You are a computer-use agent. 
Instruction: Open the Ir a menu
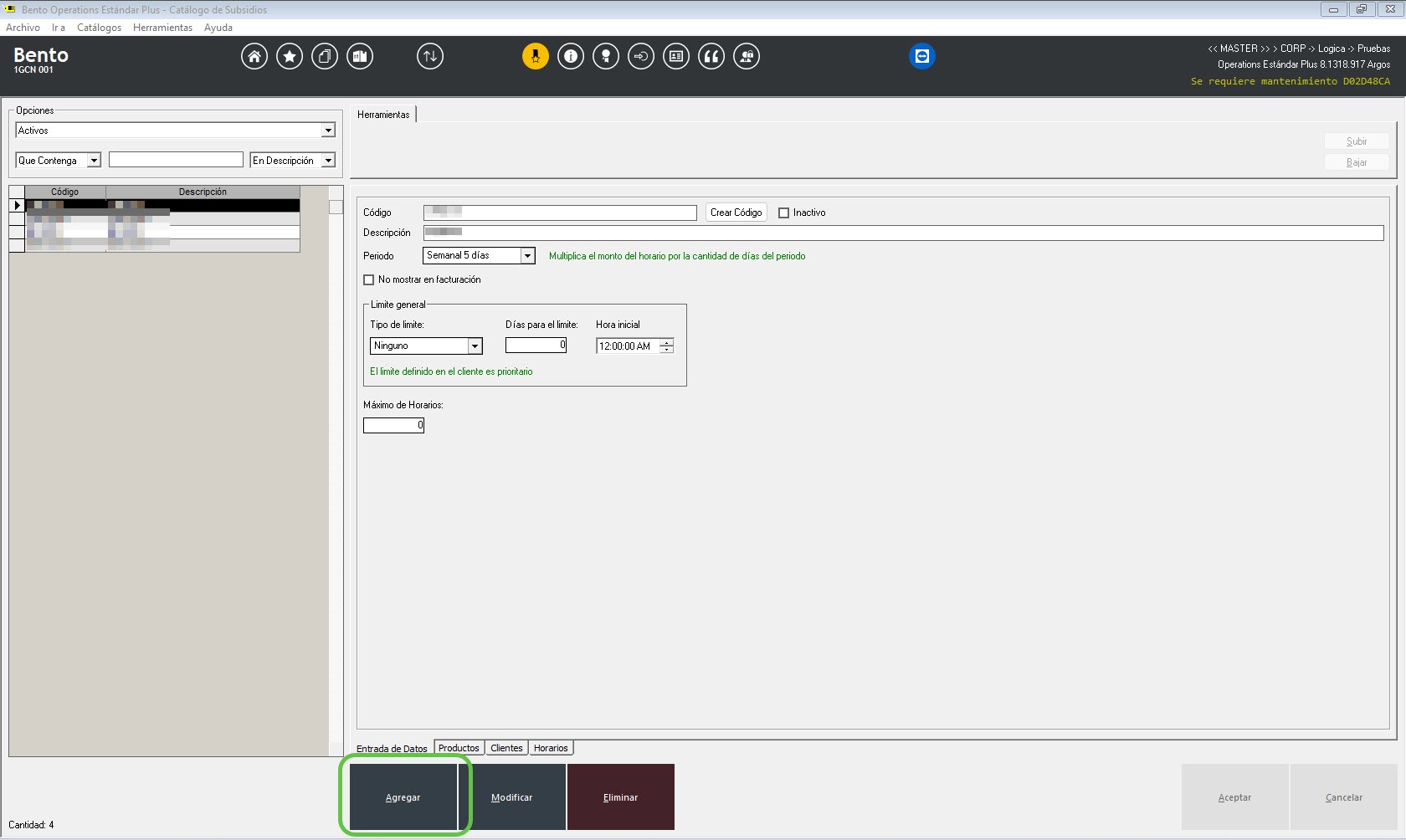coord(59,28)
